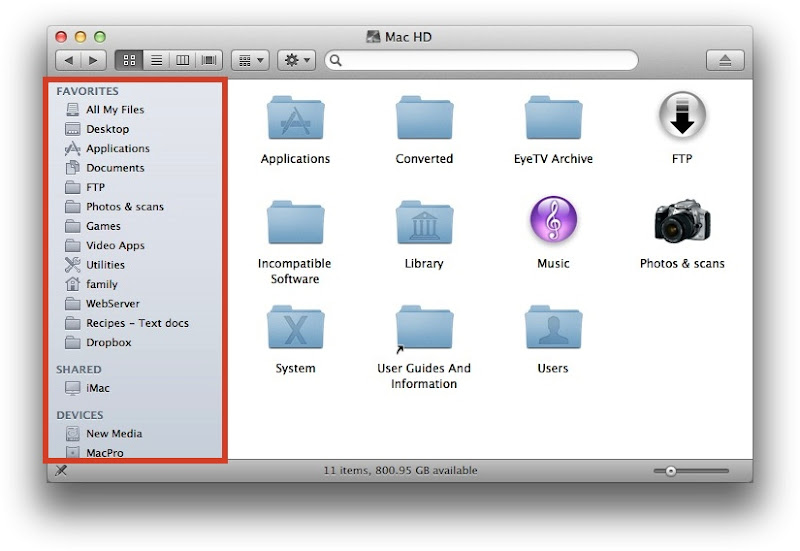
Task: Switch to column view
Action: pos(183,60)
